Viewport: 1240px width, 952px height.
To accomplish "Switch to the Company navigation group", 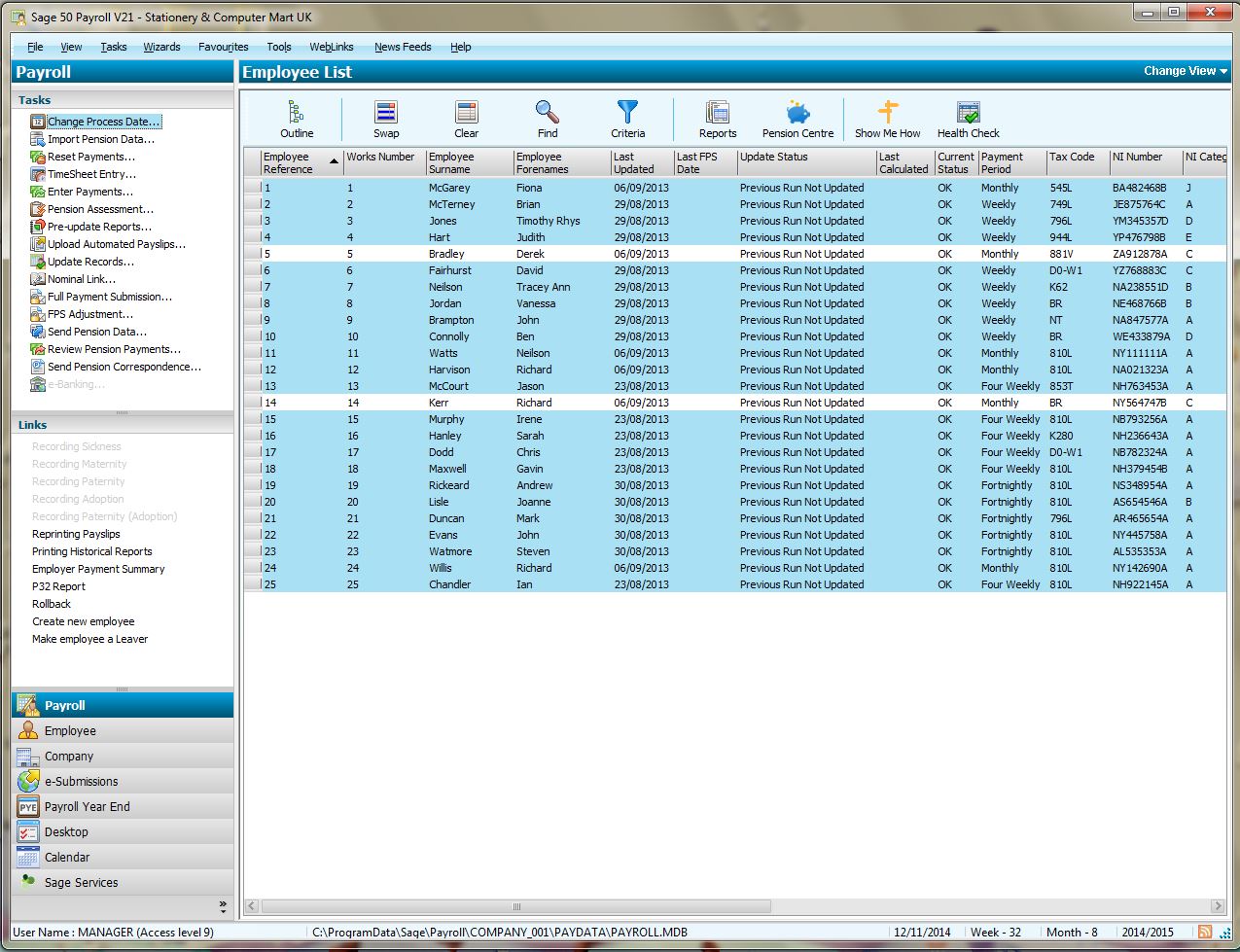I will 123,756.
